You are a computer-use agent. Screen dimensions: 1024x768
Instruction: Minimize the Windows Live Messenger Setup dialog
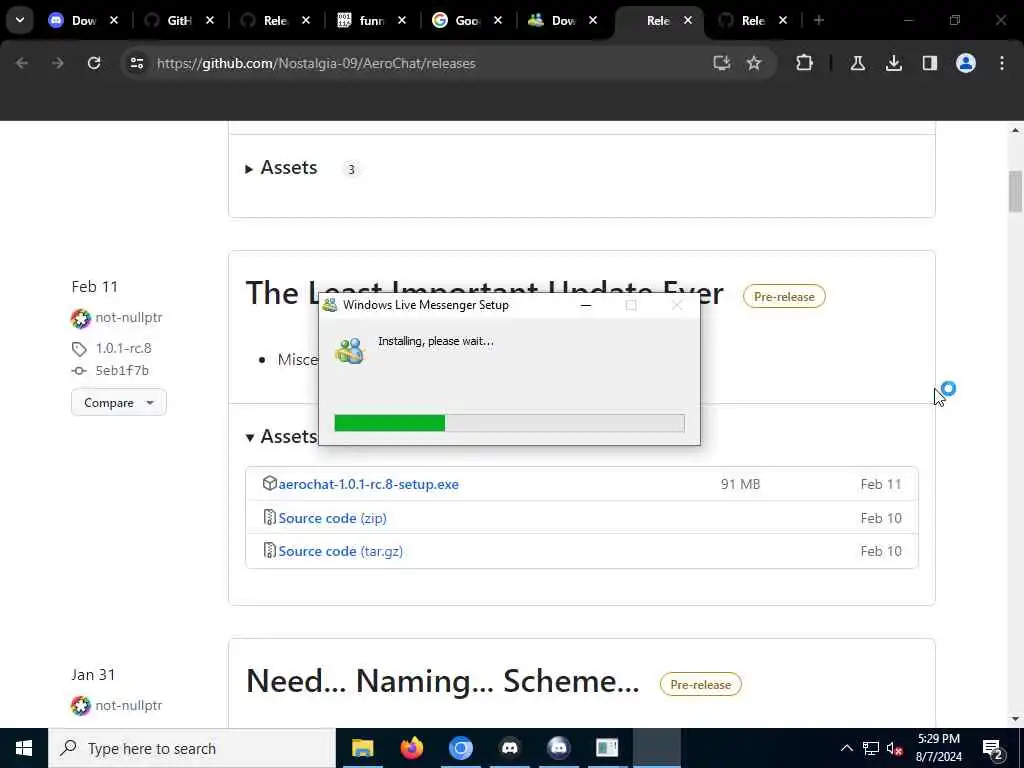586,305
